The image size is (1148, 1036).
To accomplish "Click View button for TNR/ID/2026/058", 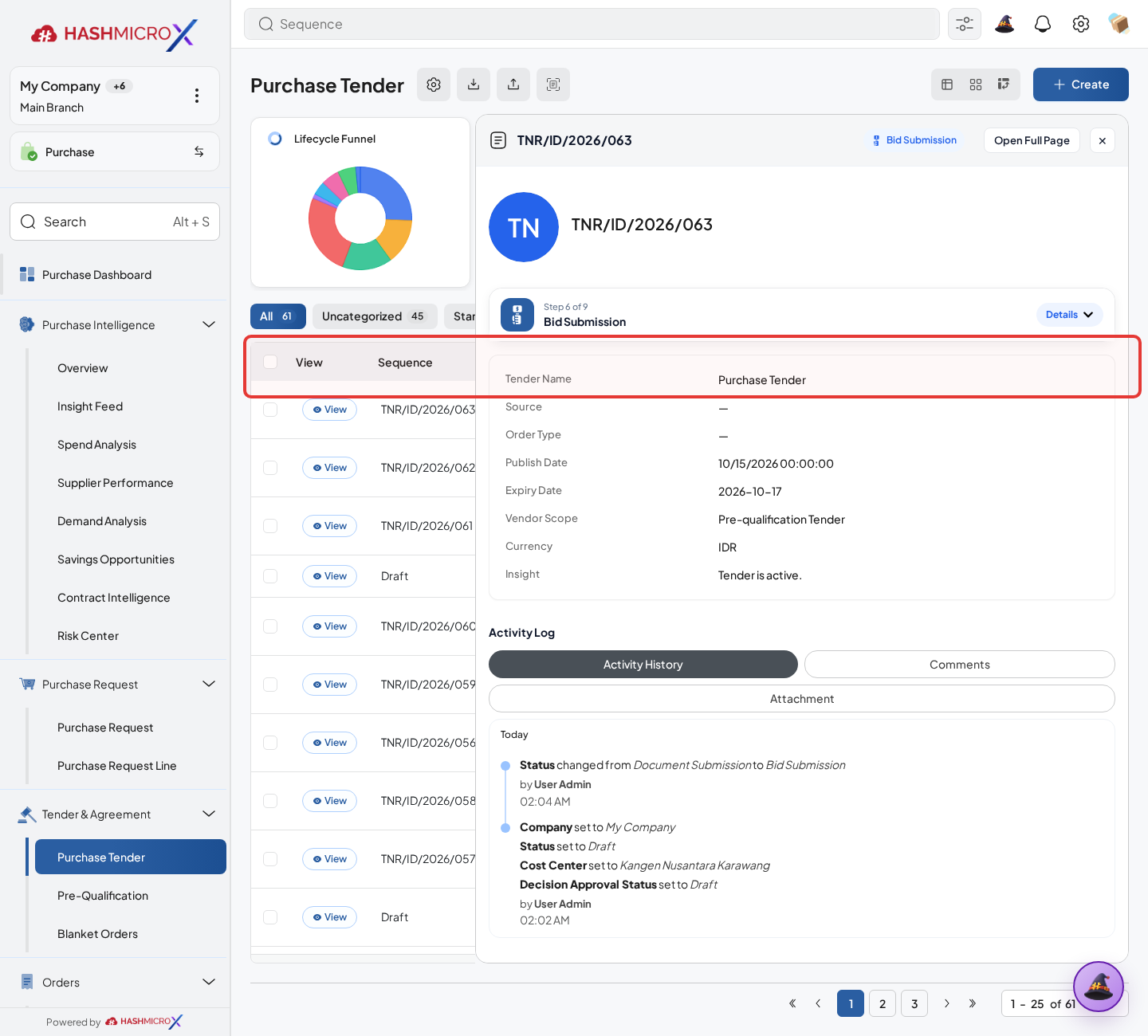I will 329,801.
